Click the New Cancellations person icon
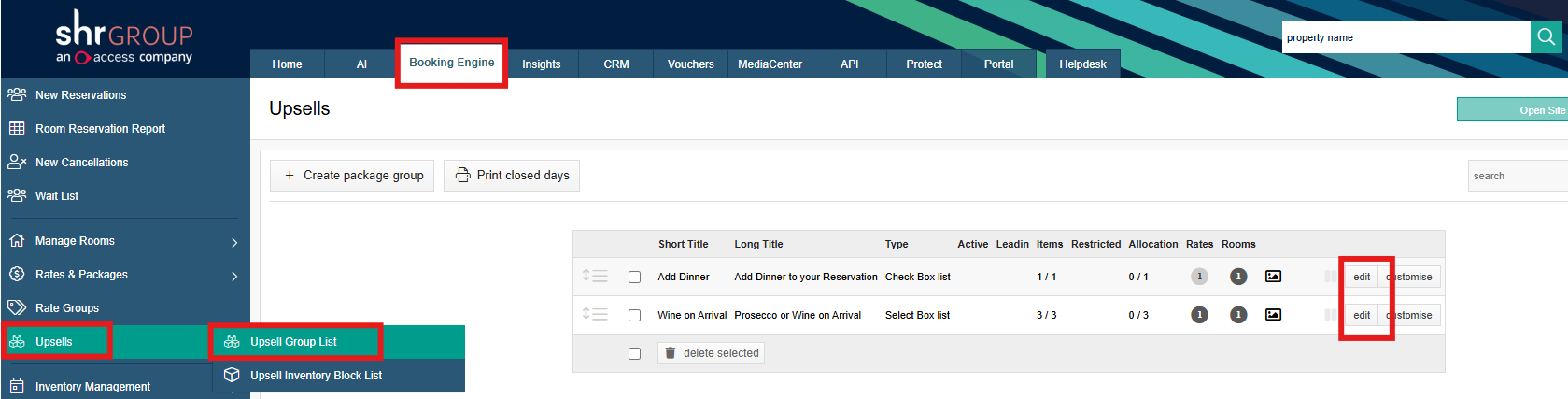Screen dimensions: 1568x399 17,162
